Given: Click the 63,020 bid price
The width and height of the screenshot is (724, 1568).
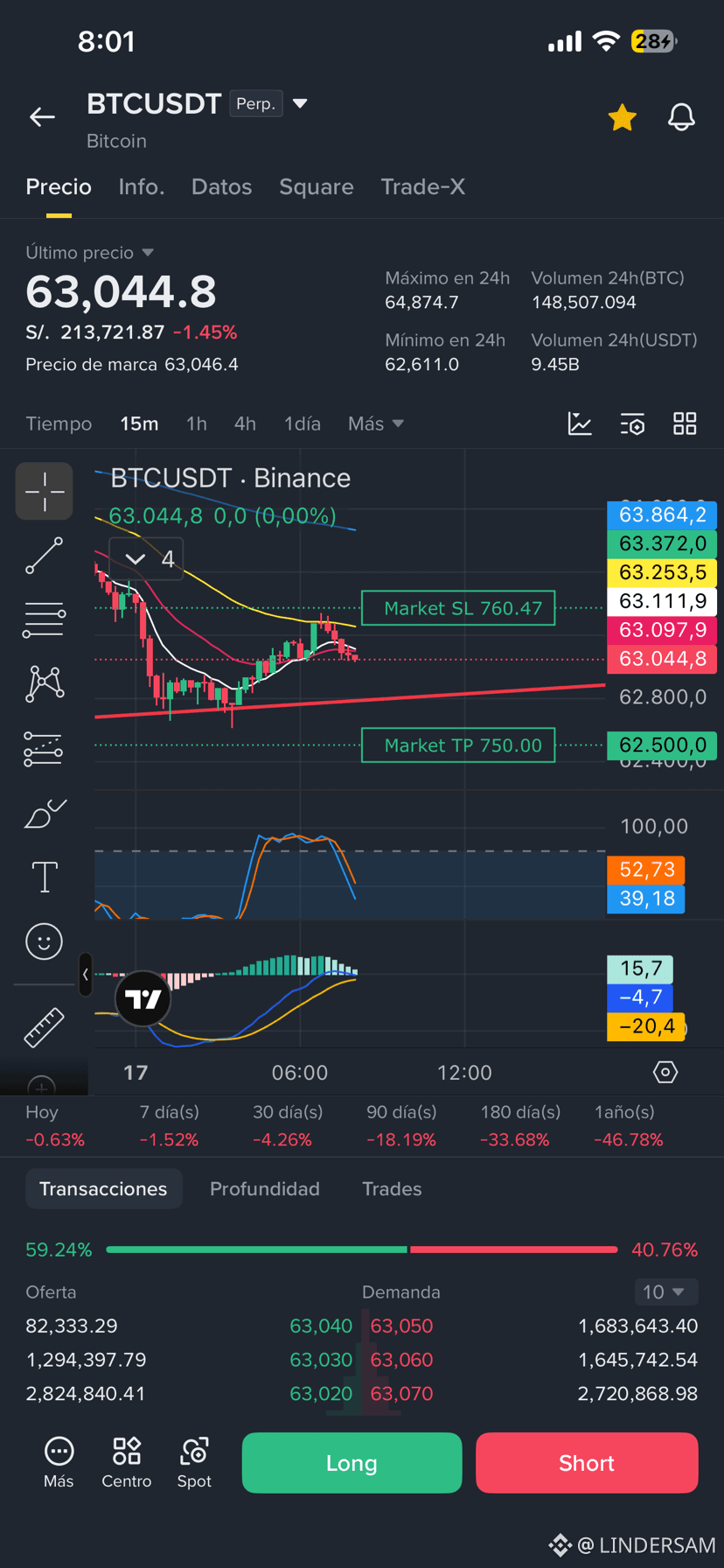Looking at the screenshot, I should point(321,1393).
